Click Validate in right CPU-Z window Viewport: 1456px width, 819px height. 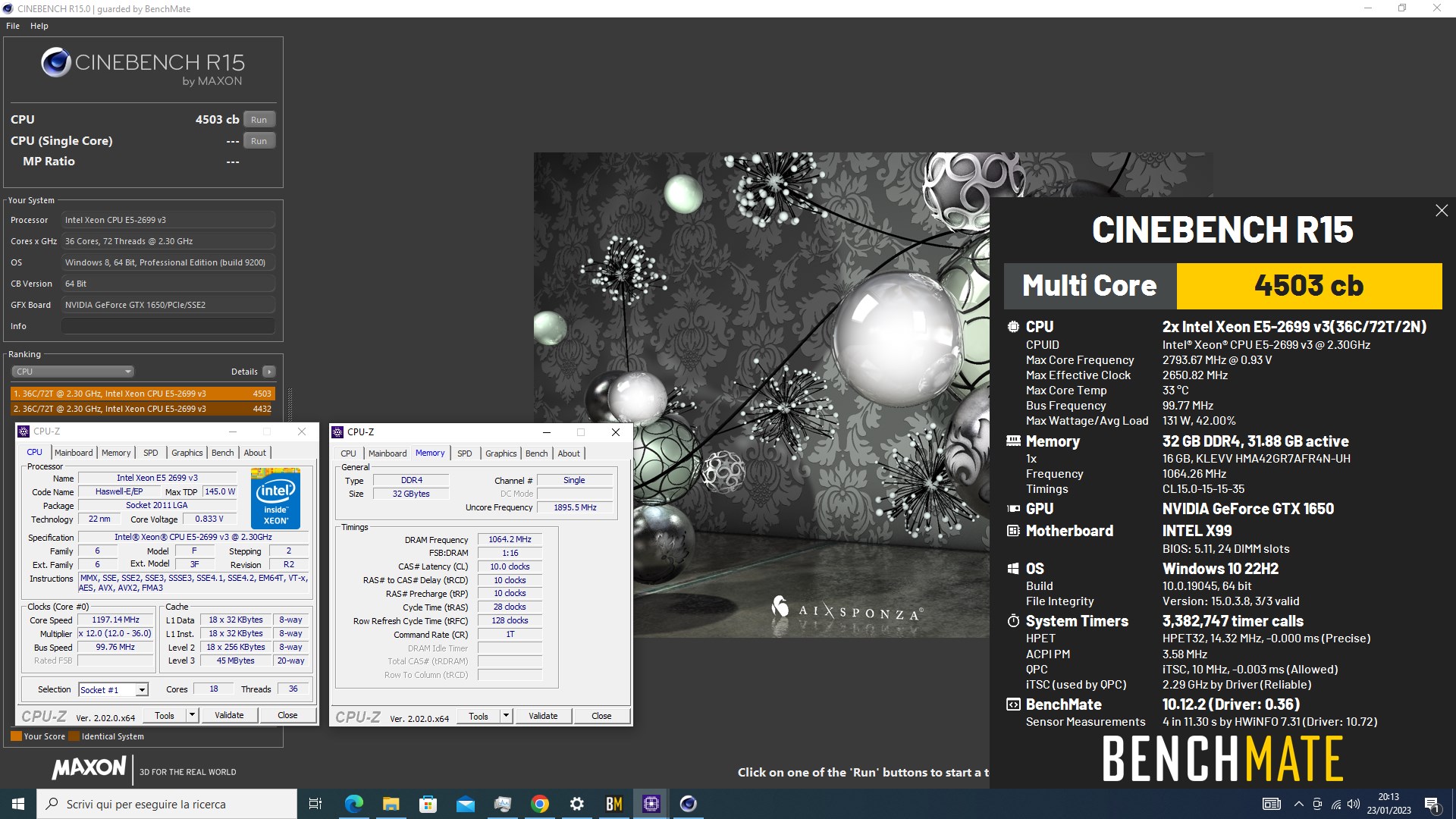click(x=543, y=716)
